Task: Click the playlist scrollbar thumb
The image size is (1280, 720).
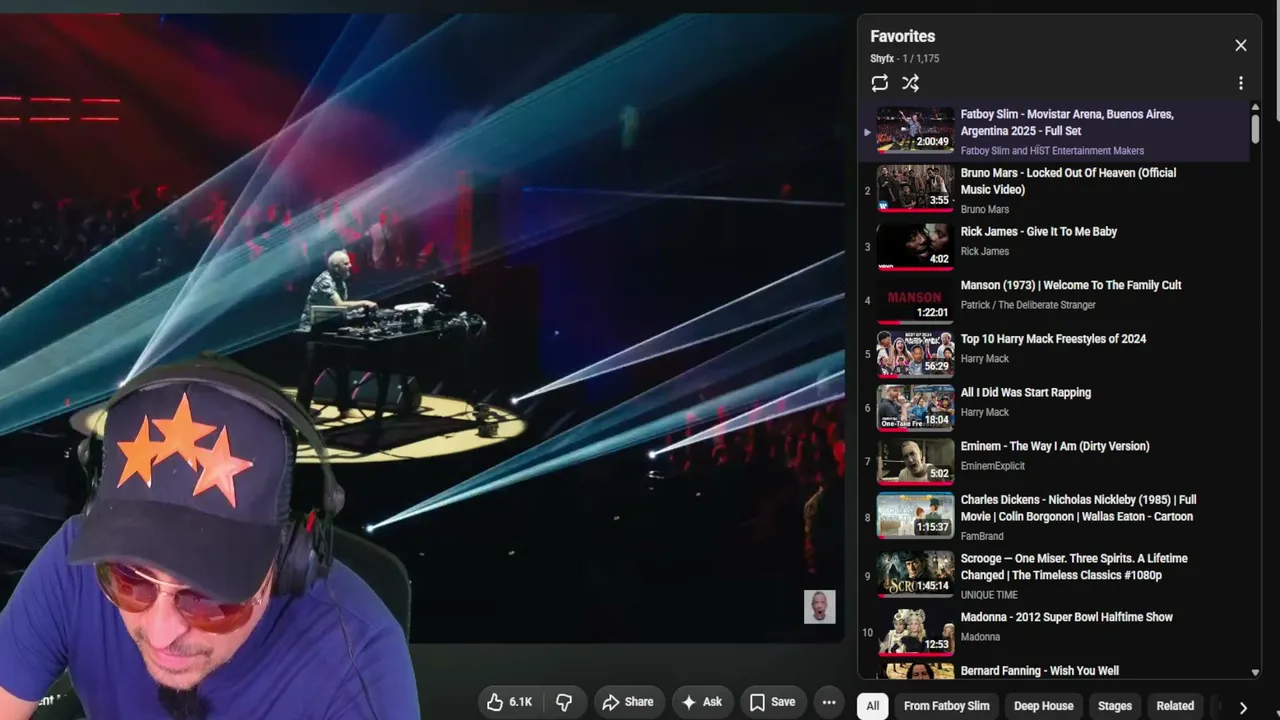Action: (x=1255, y=128)
